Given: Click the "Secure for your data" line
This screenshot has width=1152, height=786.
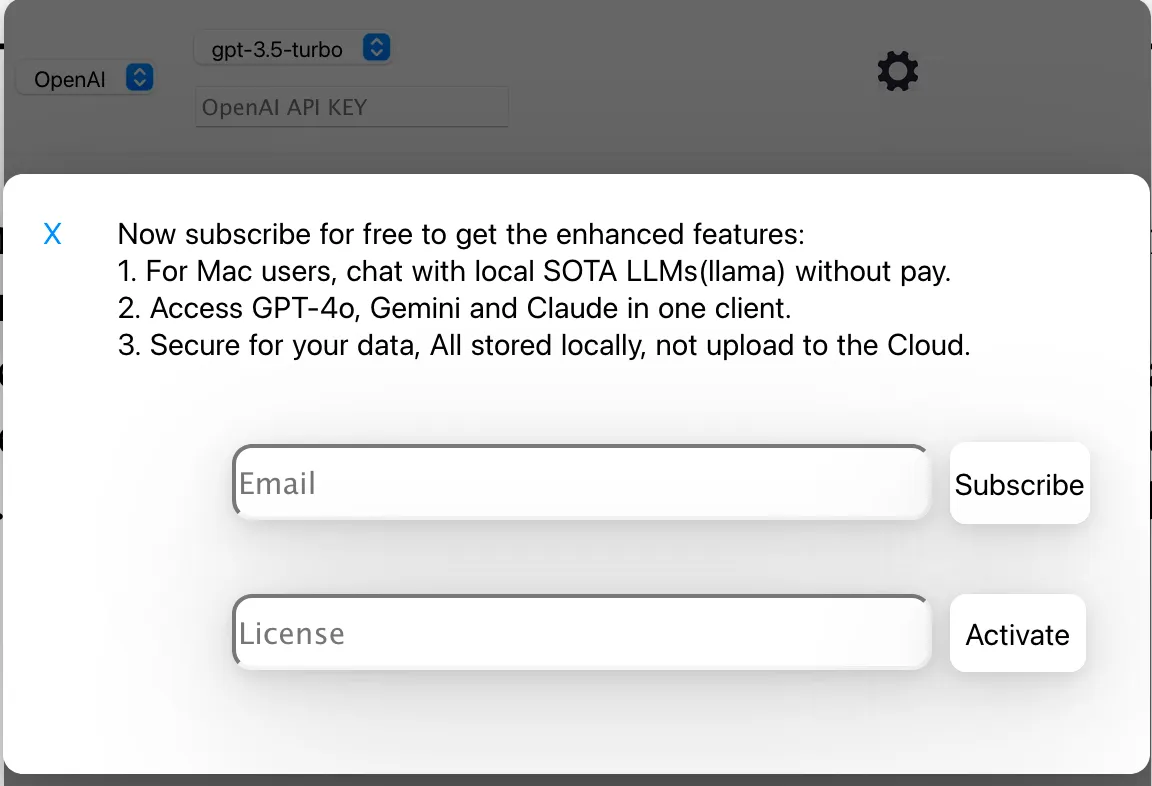Looking at the screenshot, I should coord(543,345).
